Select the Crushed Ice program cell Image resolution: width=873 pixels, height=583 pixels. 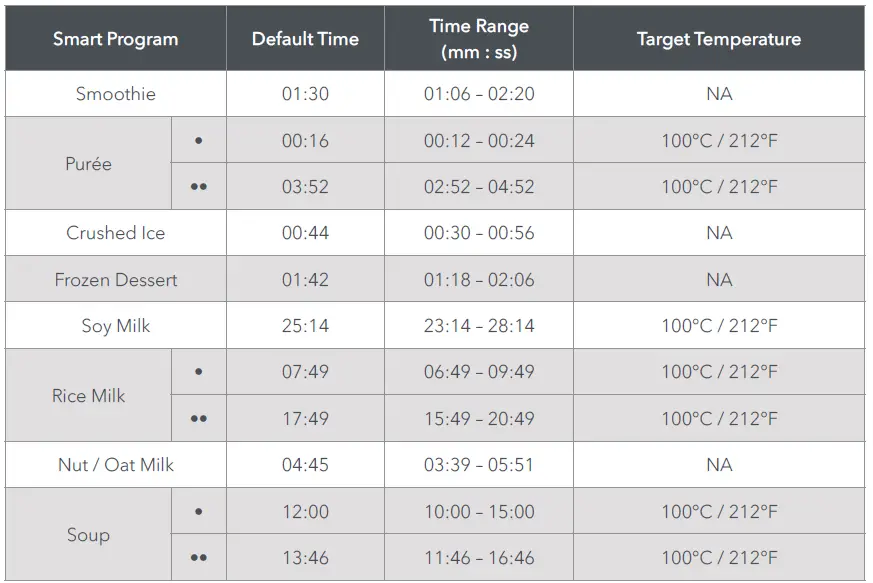point(116,233)
